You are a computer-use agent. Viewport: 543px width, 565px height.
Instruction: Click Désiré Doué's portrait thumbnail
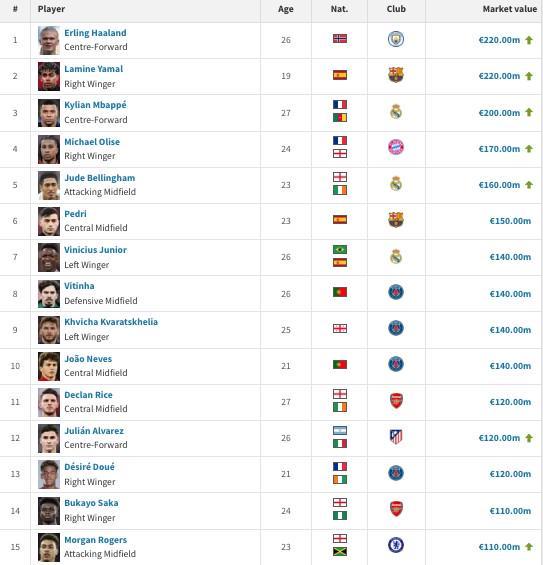click(49, 474)
